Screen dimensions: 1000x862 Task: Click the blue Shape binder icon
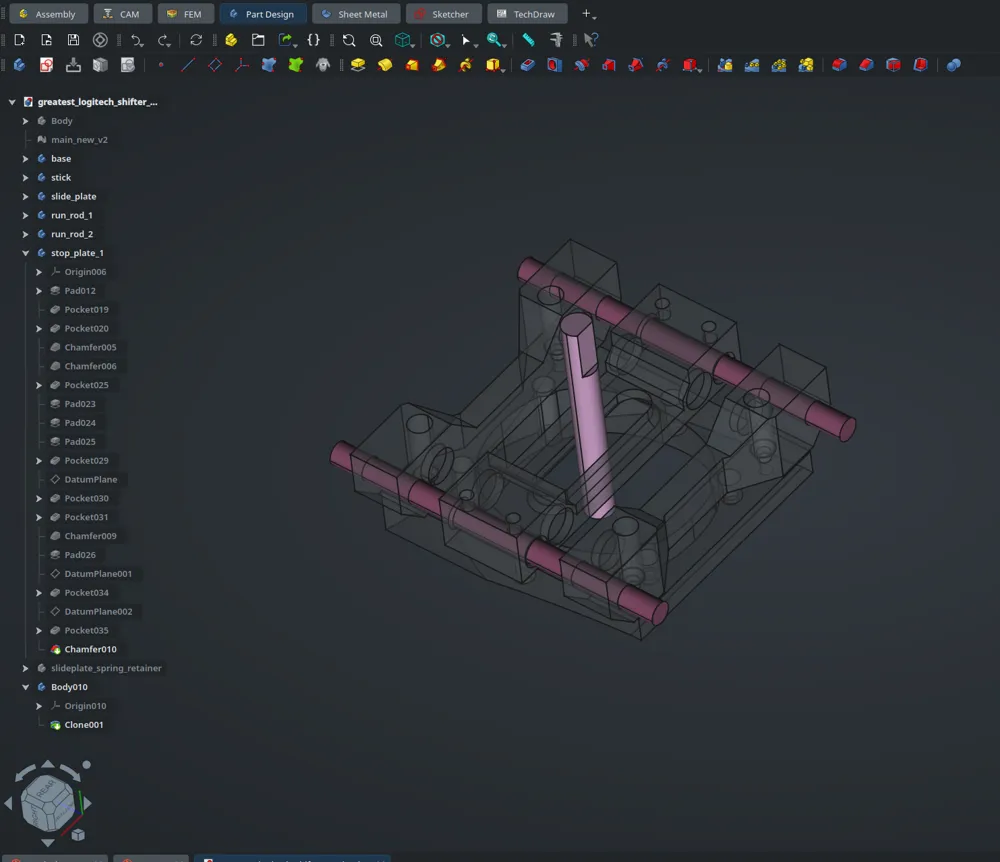pyautogui.click(x=268, y=65)
